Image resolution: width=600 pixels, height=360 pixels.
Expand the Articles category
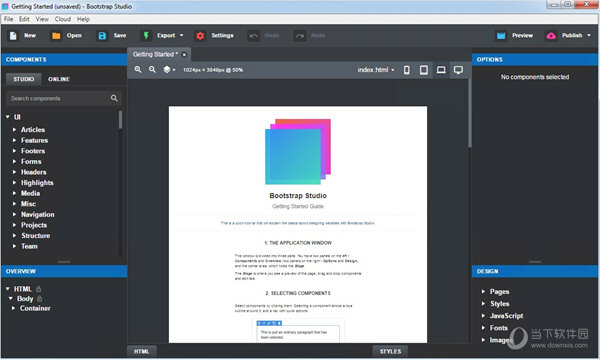click(14, 130)
